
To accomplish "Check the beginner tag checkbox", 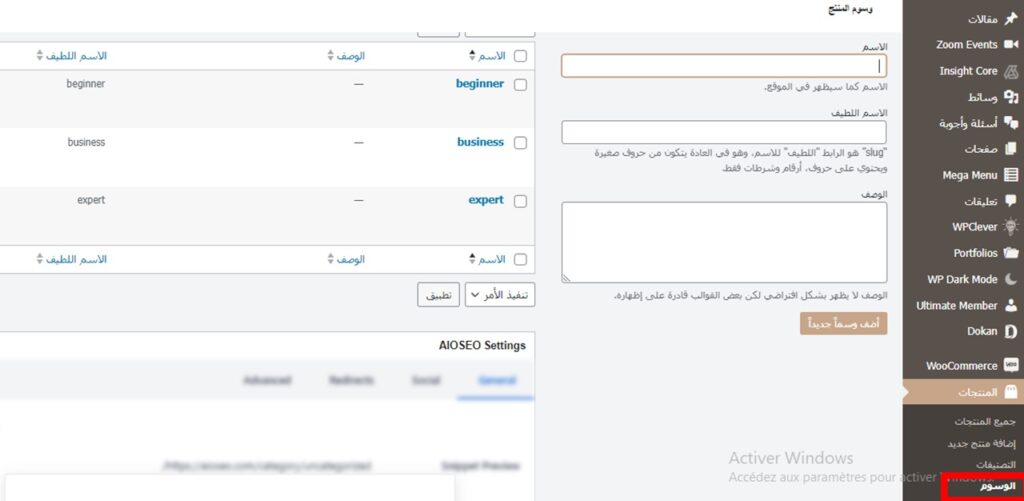I will (x=520, y=85).
